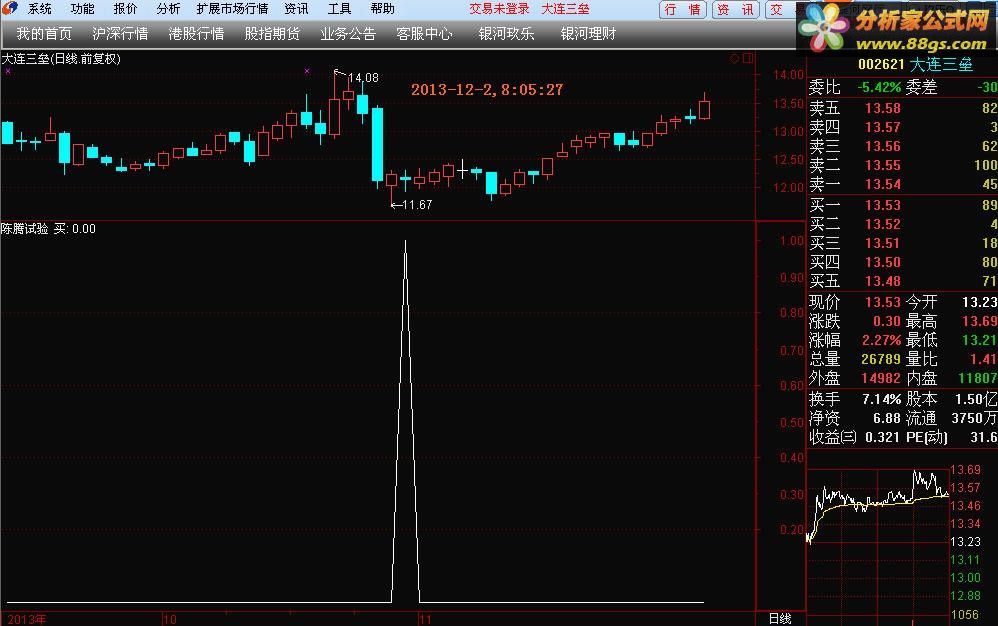Click stock code 002621 in the quote panel
Image resolution: width=998 pixels, height=626 pixels.
click(881, 64)
